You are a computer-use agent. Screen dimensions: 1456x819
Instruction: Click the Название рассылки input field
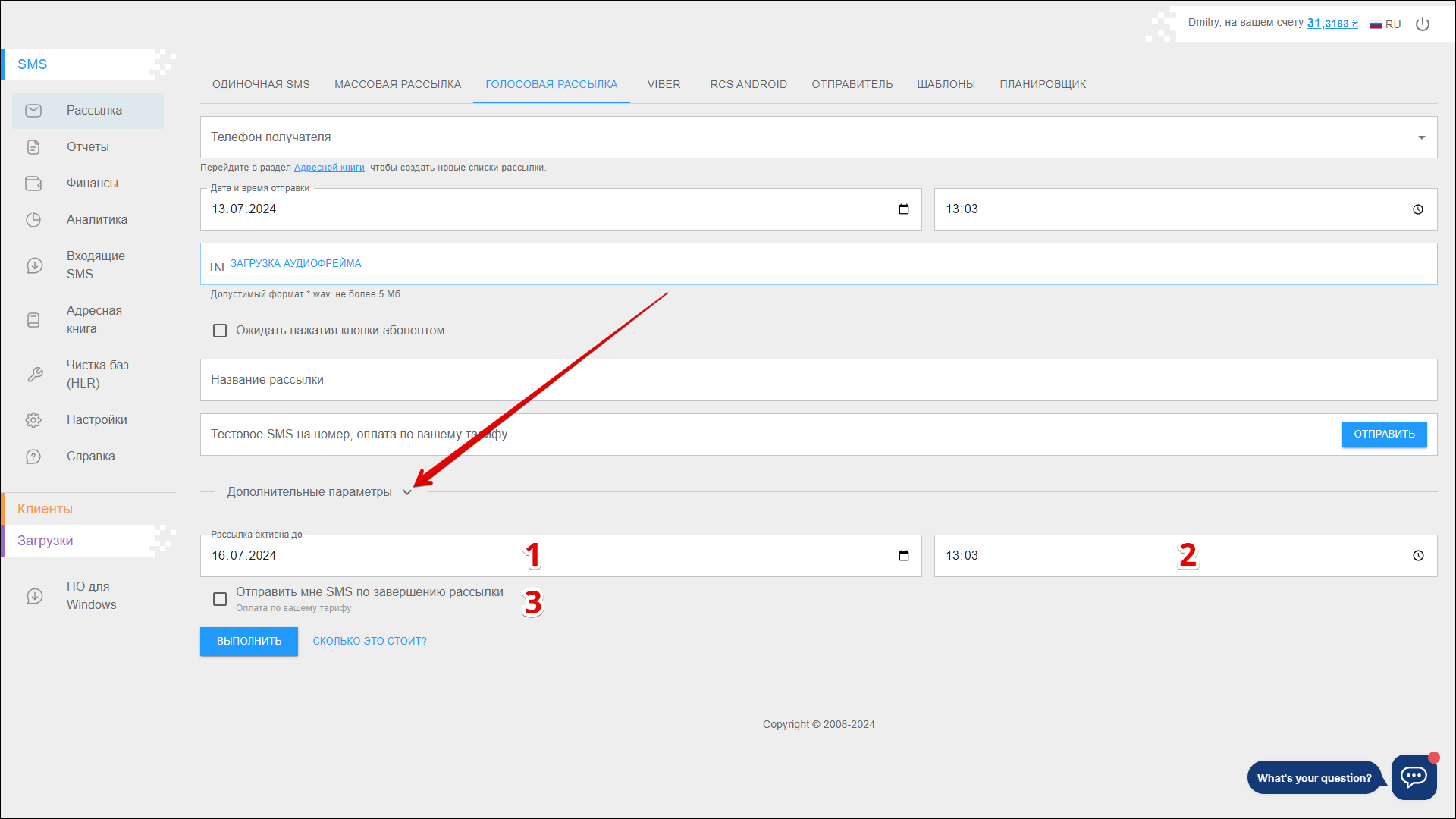click(817, 380)
